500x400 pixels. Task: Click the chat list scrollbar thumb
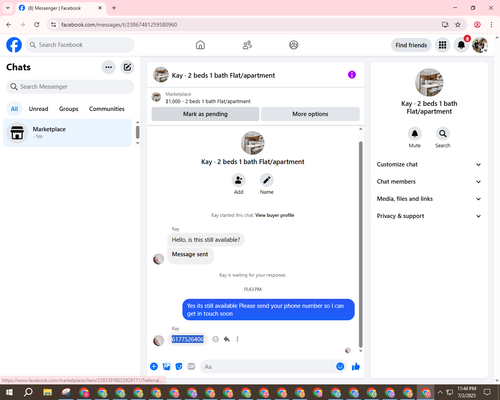coord(137,132)
